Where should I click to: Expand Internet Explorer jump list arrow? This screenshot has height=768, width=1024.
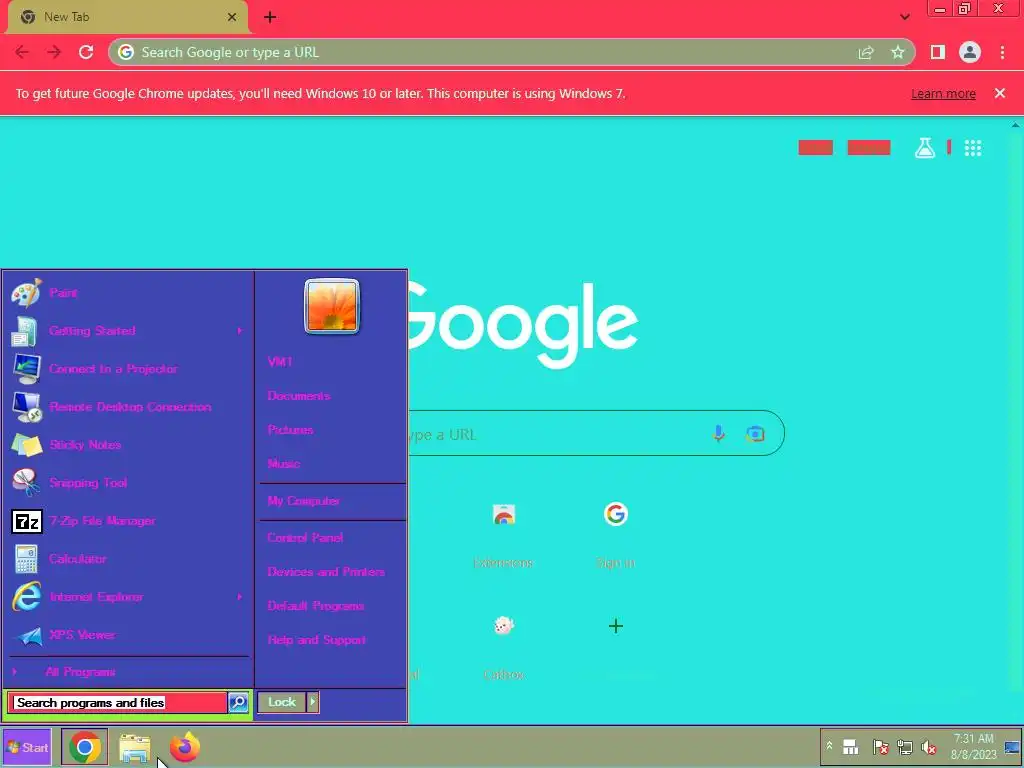240,596
